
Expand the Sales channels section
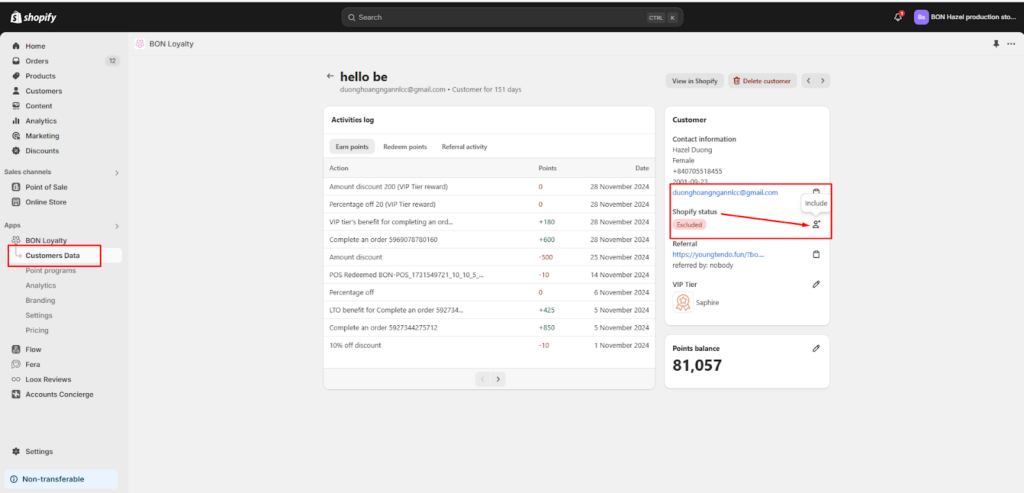pos(117,173)
